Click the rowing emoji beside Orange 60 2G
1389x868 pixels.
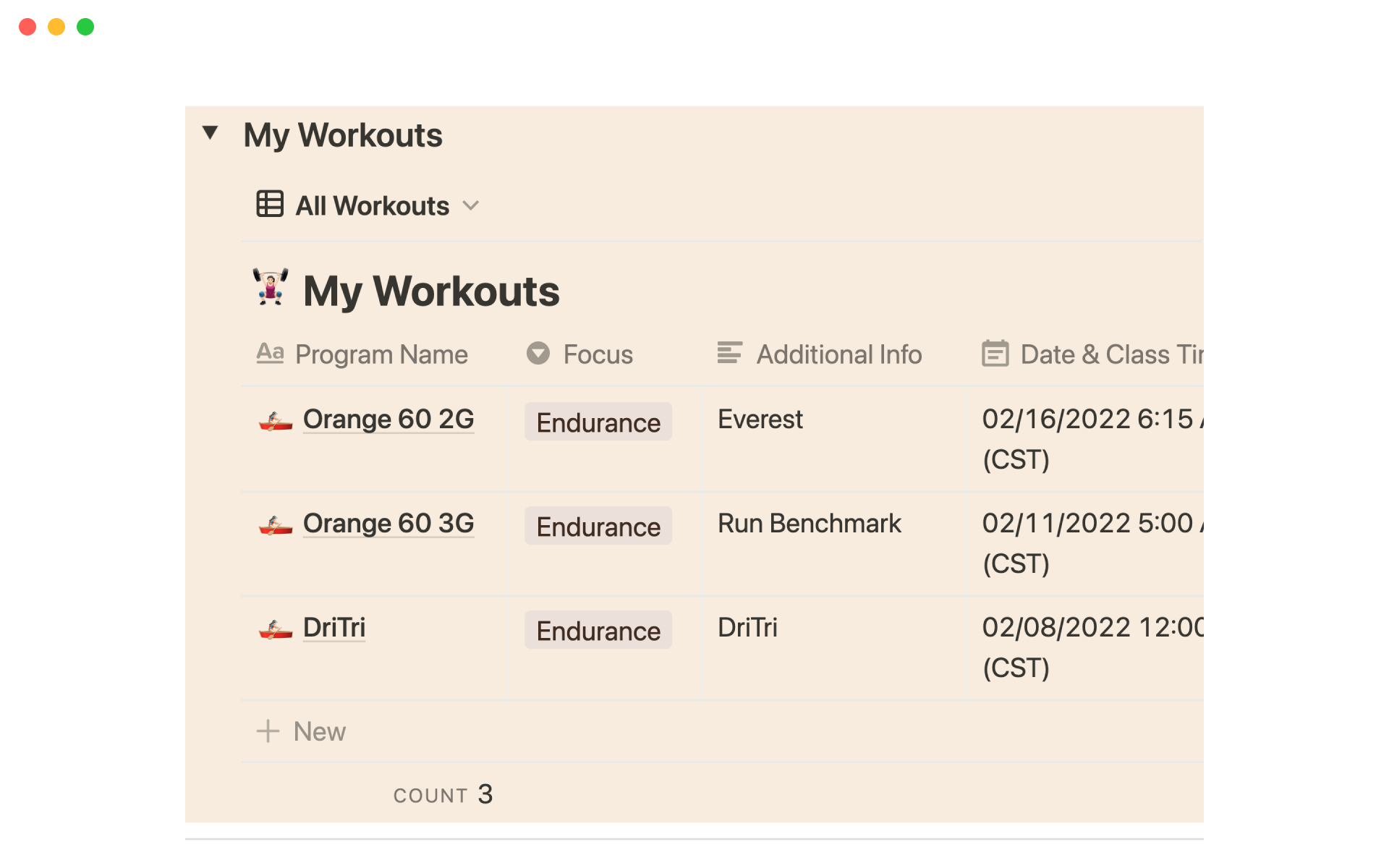(276, 420)
